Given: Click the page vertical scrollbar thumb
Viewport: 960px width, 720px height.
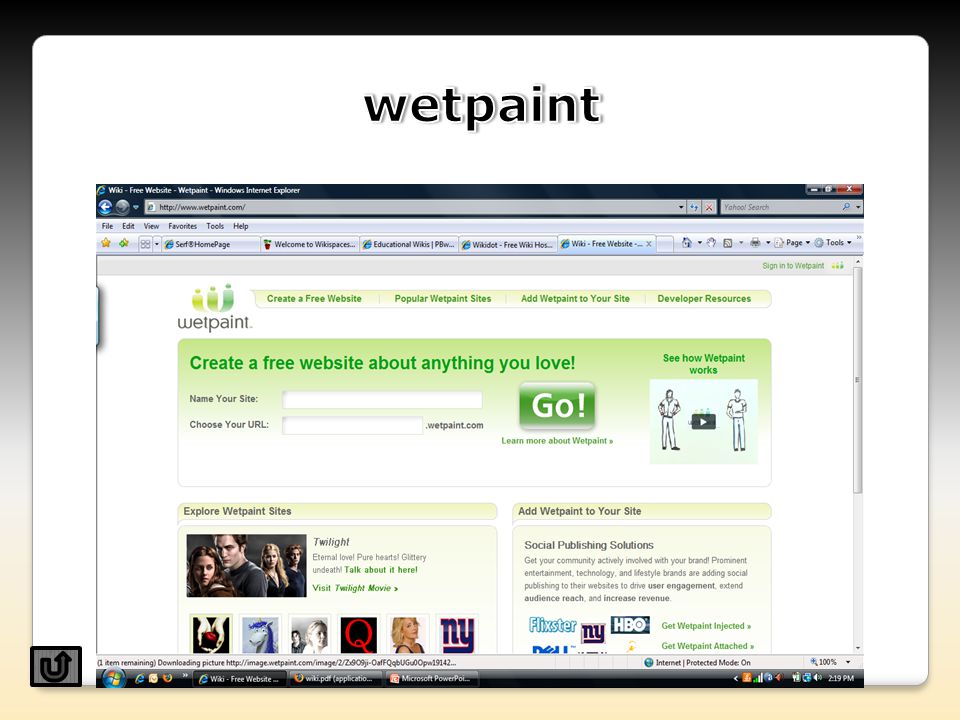Looking at the screenshot, I should click(858, 380).
